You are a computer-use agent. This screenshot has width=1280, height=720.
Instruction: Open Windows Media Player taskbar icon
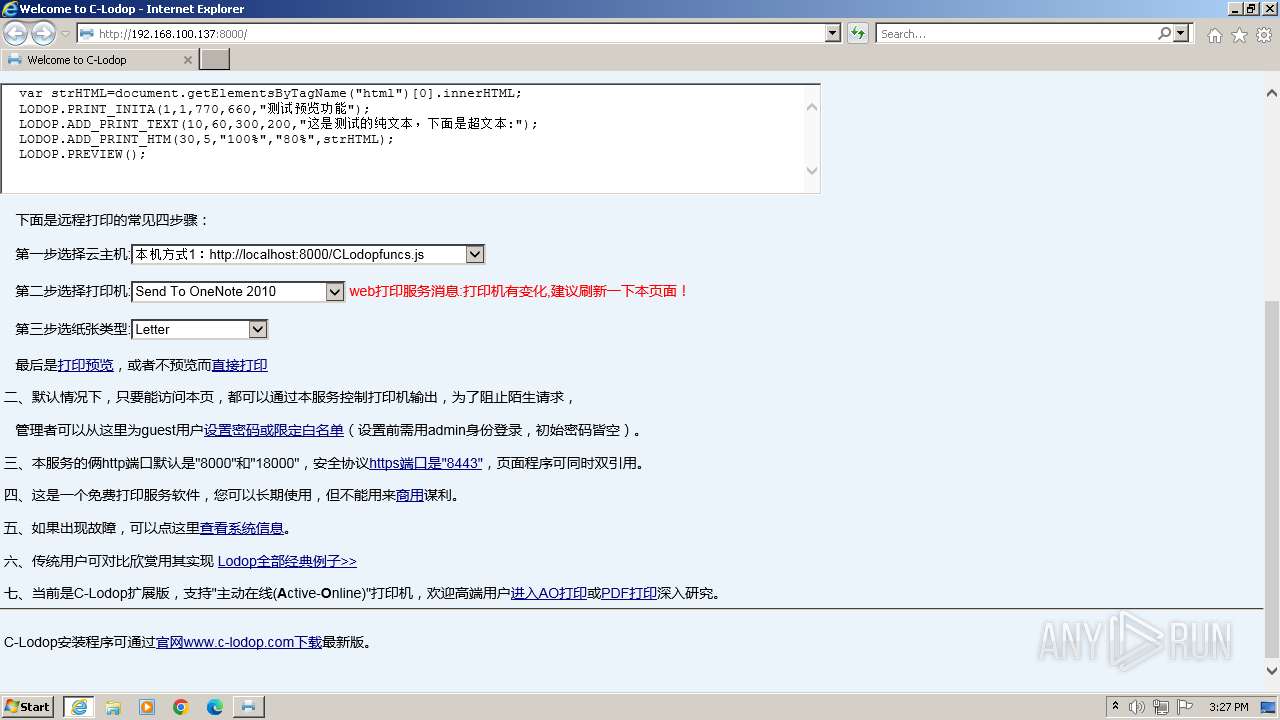coord(147,707)
